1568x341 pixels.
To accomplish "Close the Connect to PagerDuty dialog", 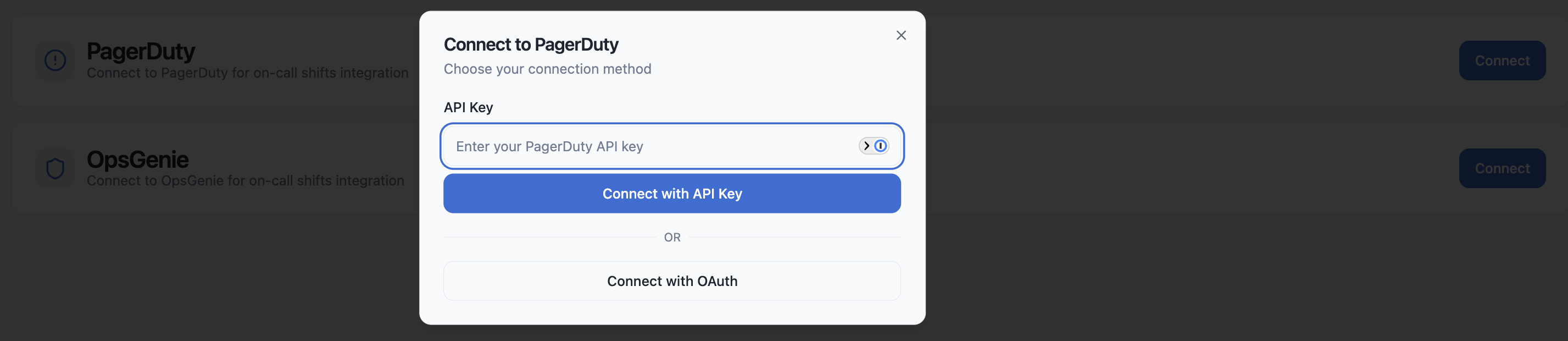I will click(901, 35).
